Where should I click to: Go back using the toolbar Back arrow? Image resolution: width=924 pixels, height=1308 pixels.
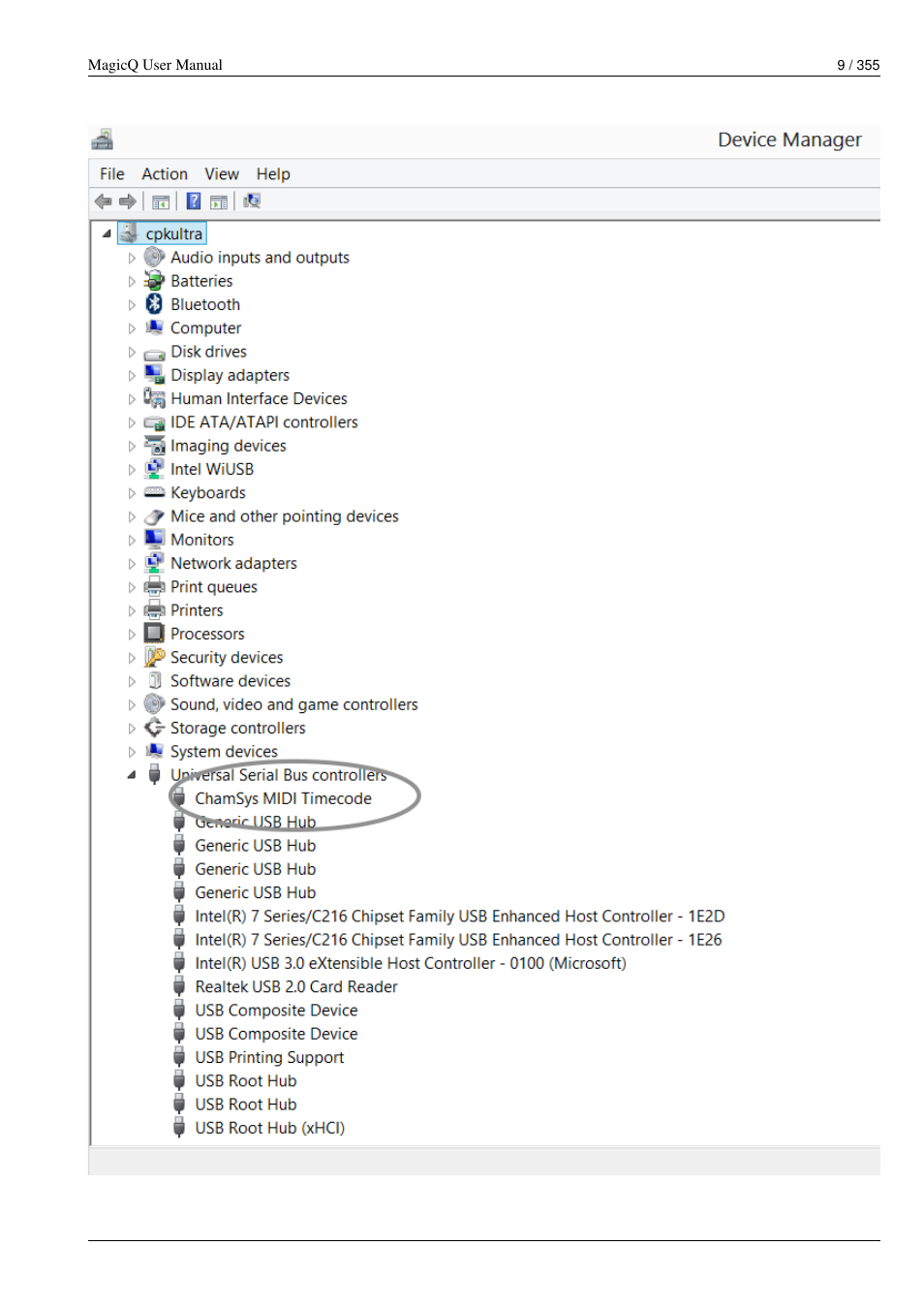(103, 202)
